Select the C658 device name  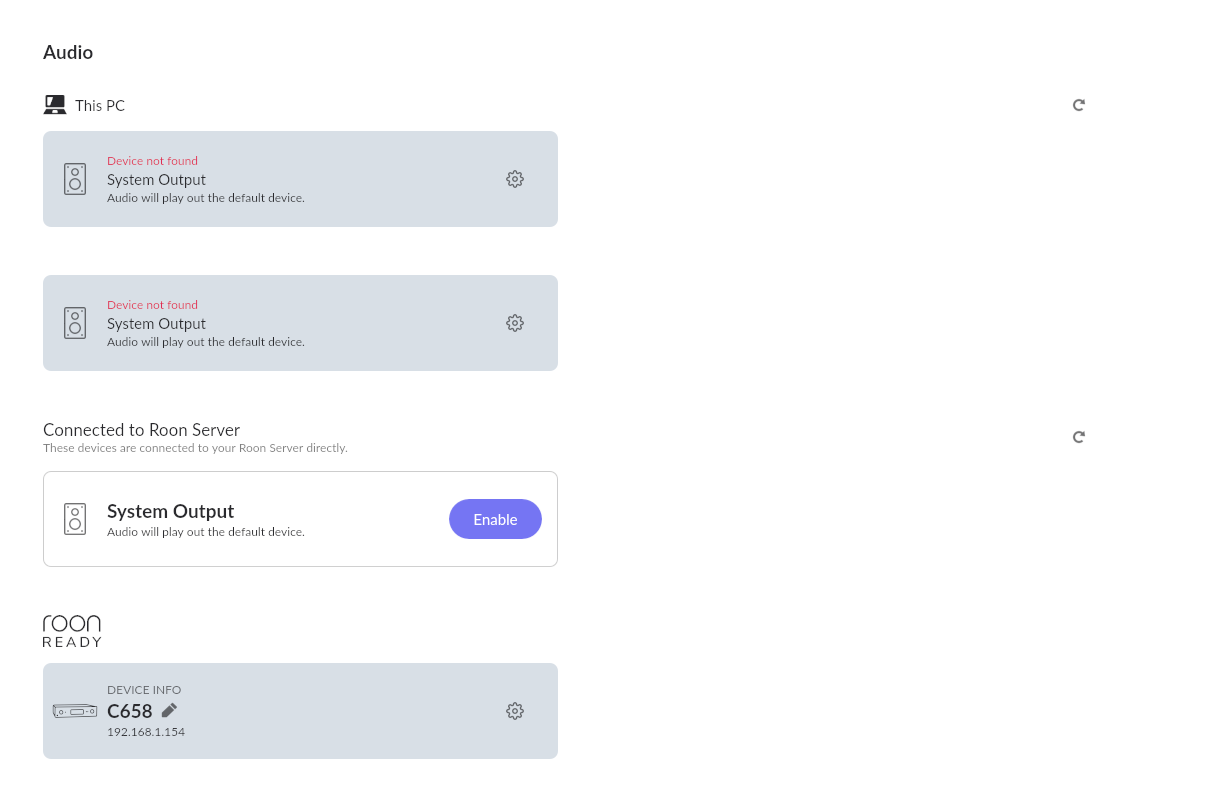(130, 711)
